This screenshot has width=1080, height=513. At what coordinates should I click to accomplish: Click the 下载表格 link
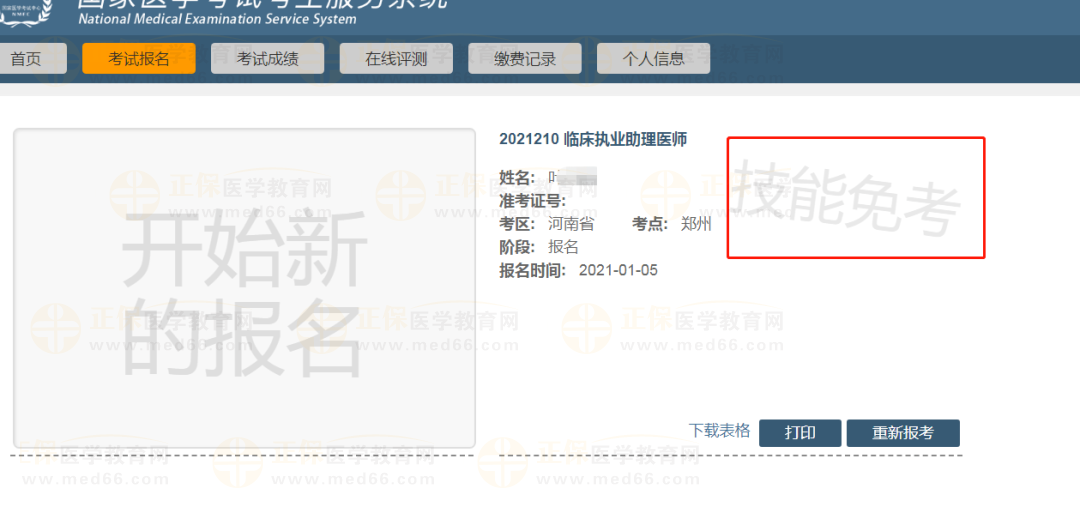(719, 431)
